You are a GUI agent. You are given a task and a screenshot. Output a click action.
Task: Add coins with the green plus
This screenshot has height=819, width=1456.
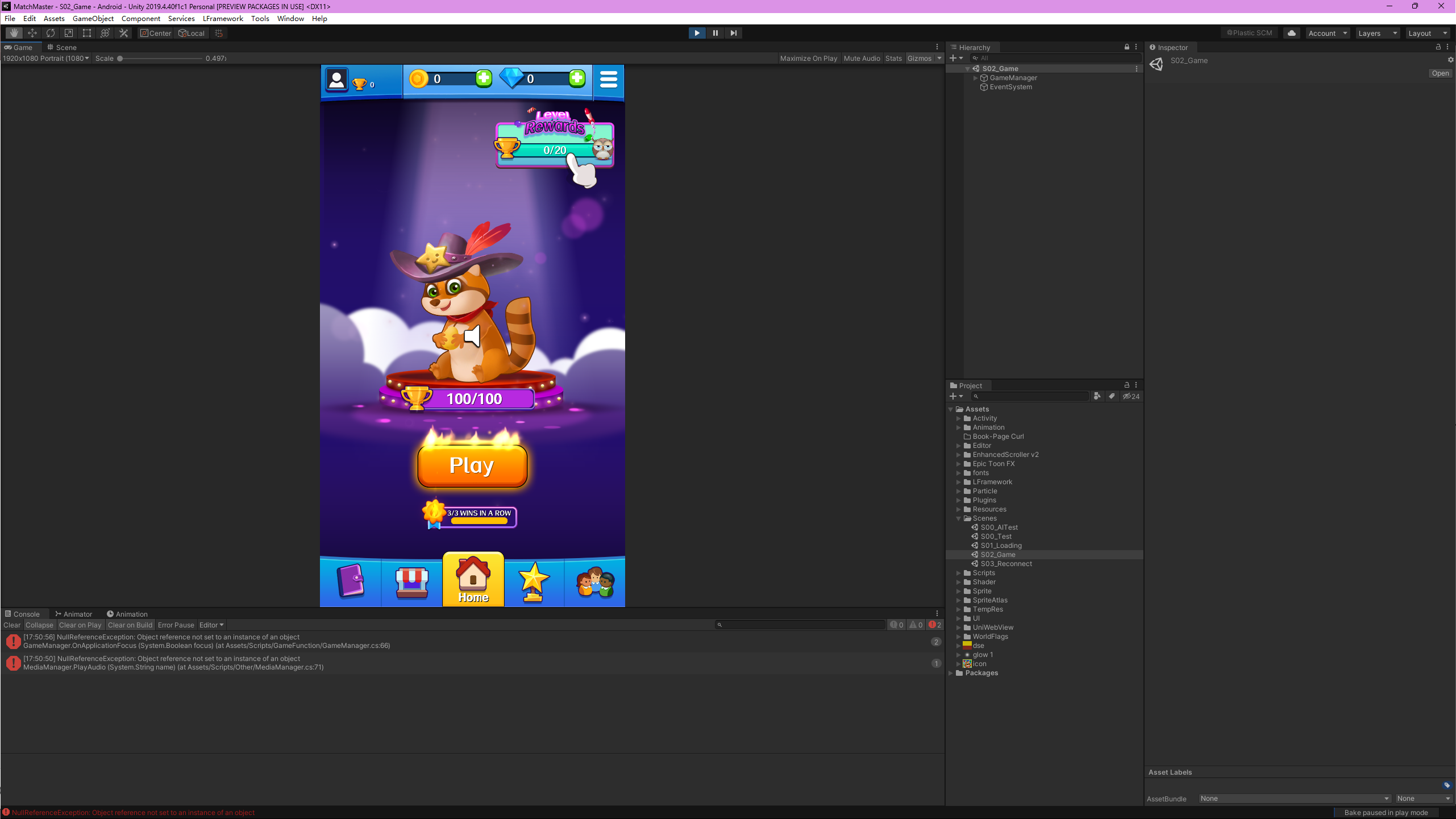point(484,78)
